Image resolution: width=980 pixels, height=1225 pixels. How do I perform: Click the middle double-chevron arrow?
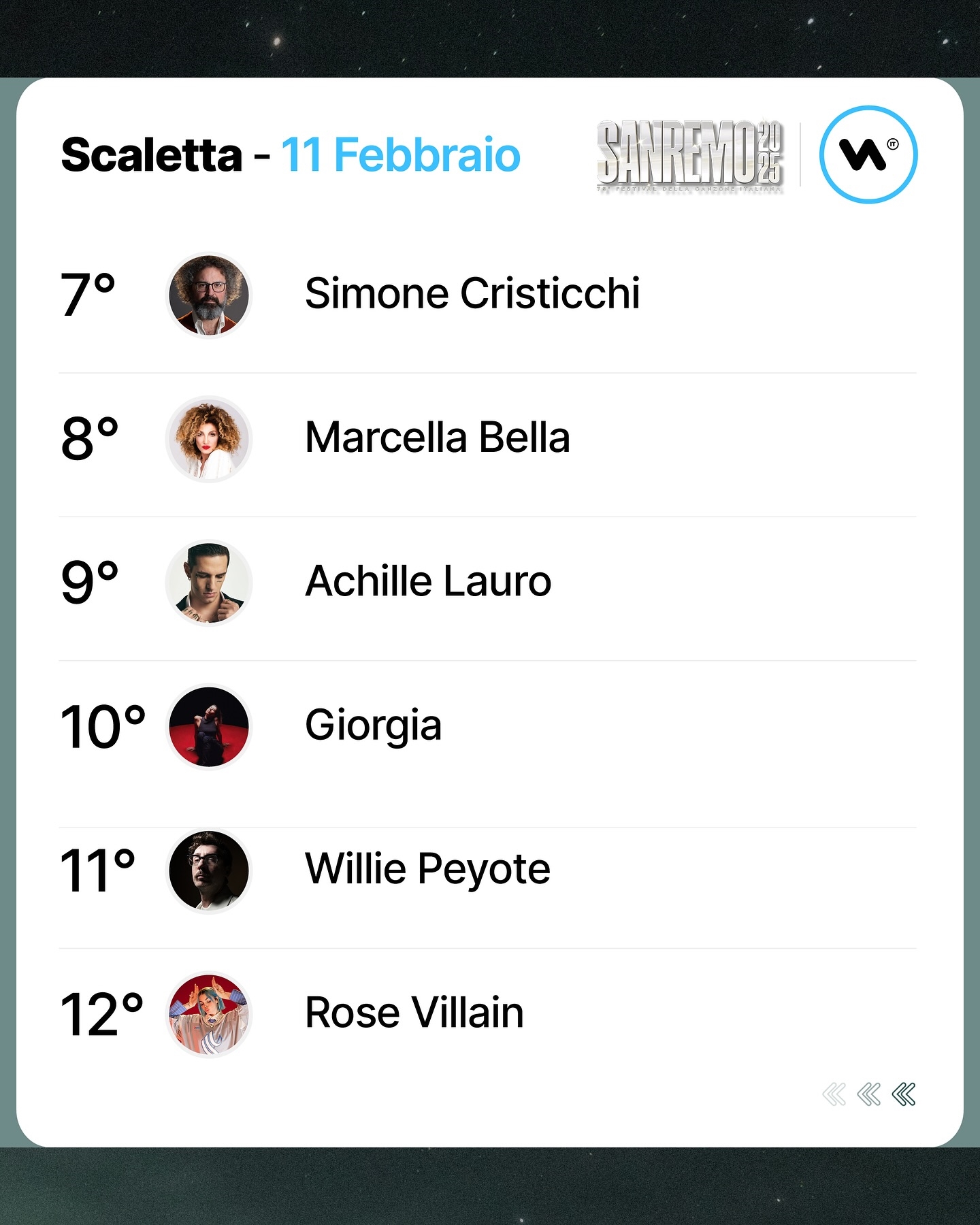pos(869,1094)
